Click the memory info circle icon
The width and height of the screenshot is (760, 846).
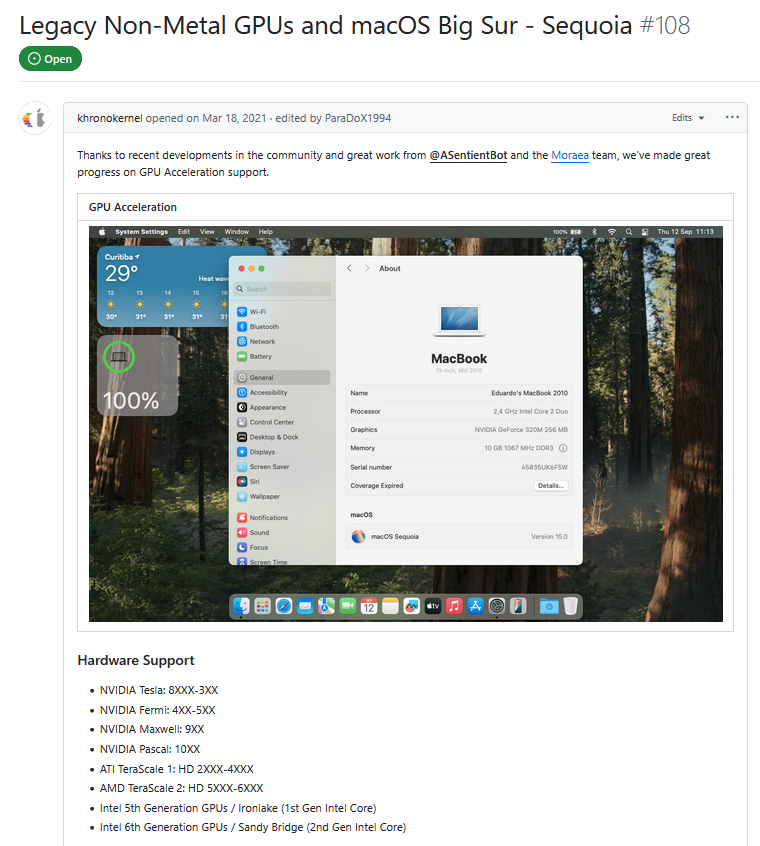click(563, 448)
